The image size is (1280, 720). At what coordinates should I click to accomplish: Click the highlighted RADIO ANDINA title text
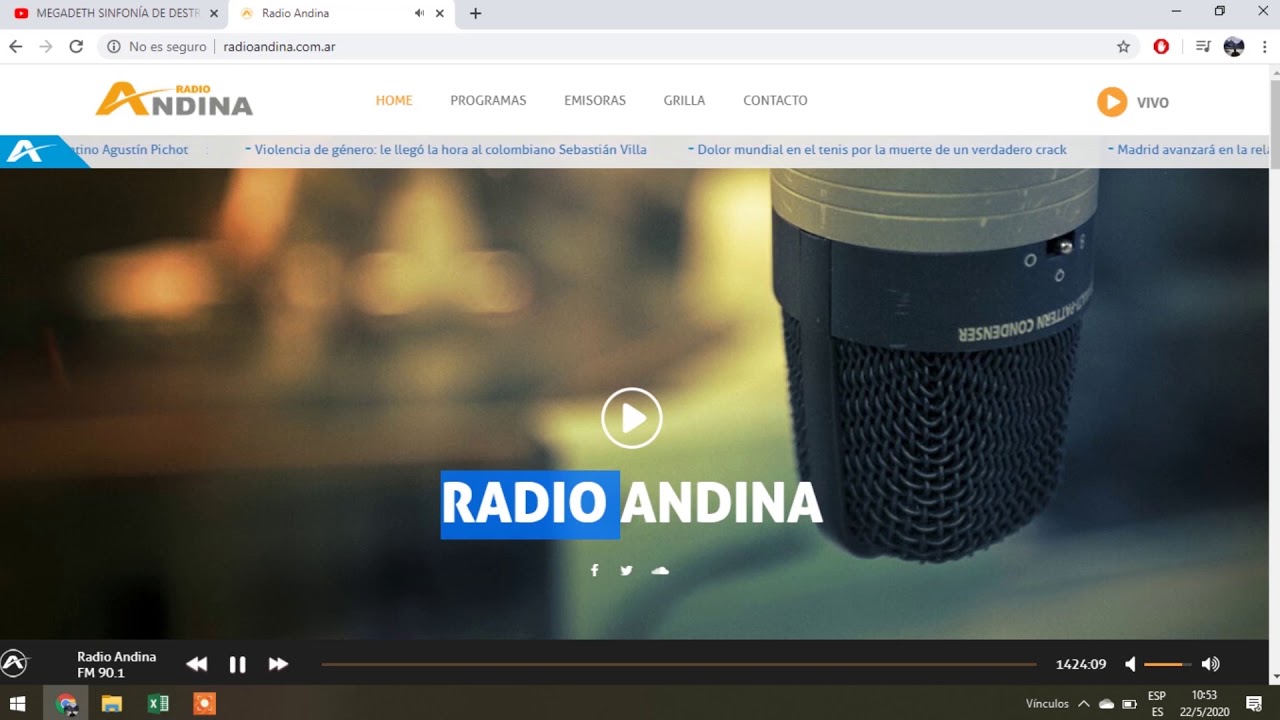pos(631,504)
